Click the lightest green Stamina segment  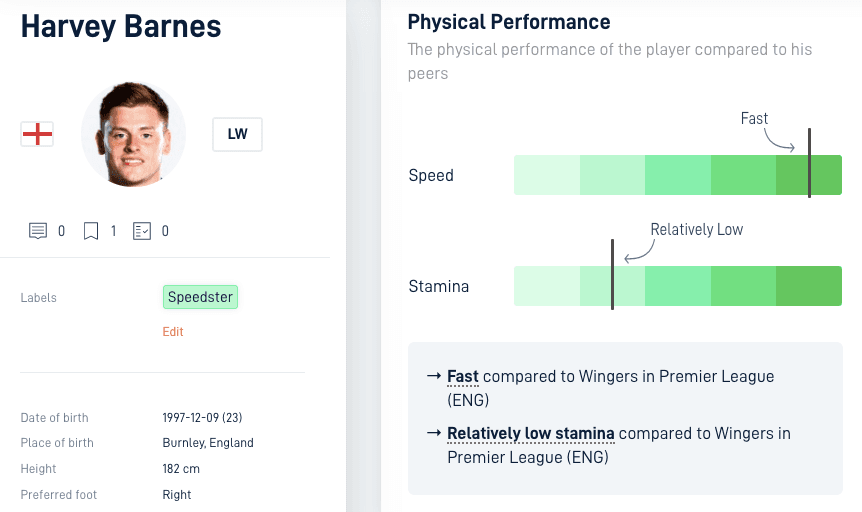tap(546, 286)
